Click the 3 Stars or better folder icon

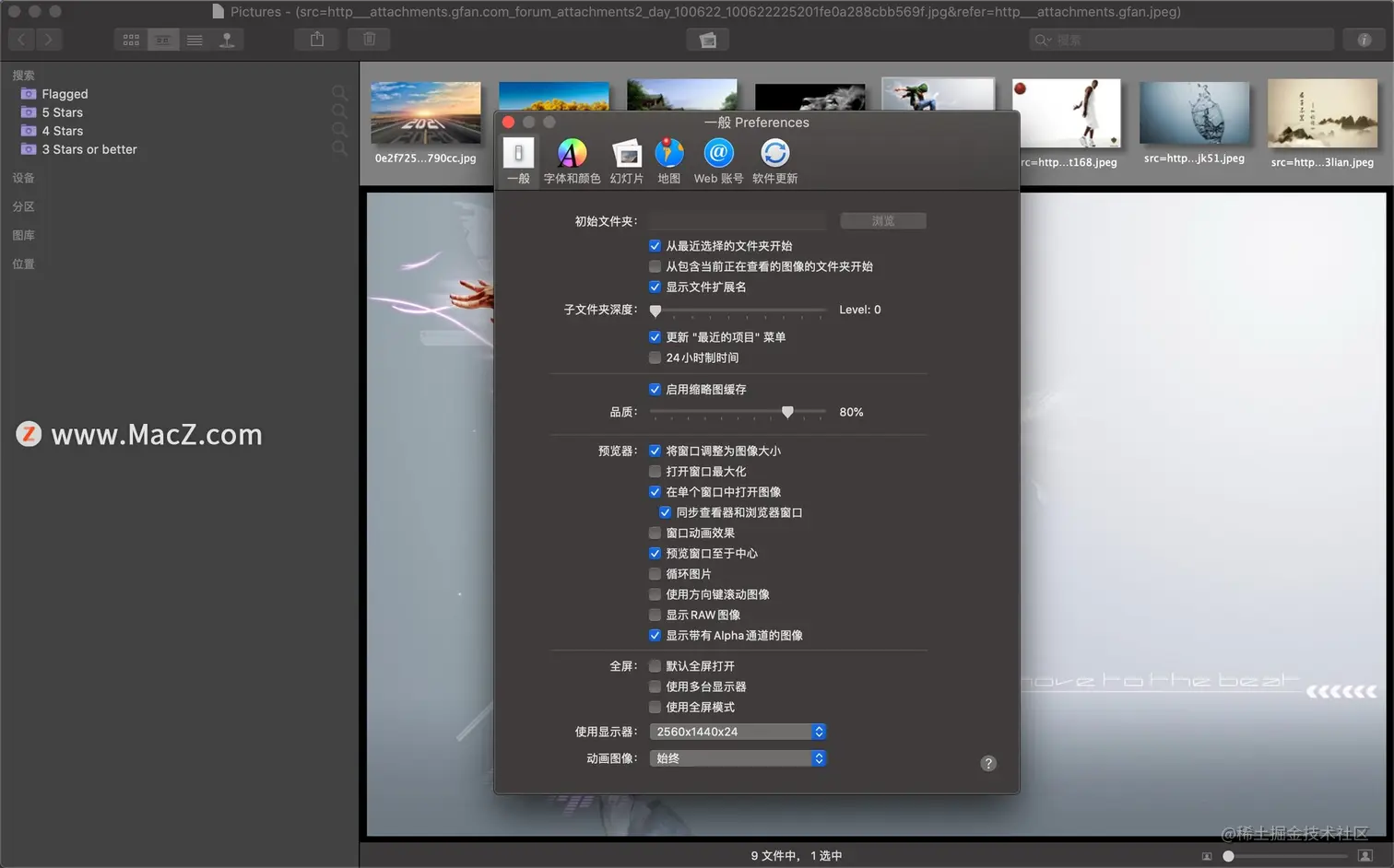29,149
